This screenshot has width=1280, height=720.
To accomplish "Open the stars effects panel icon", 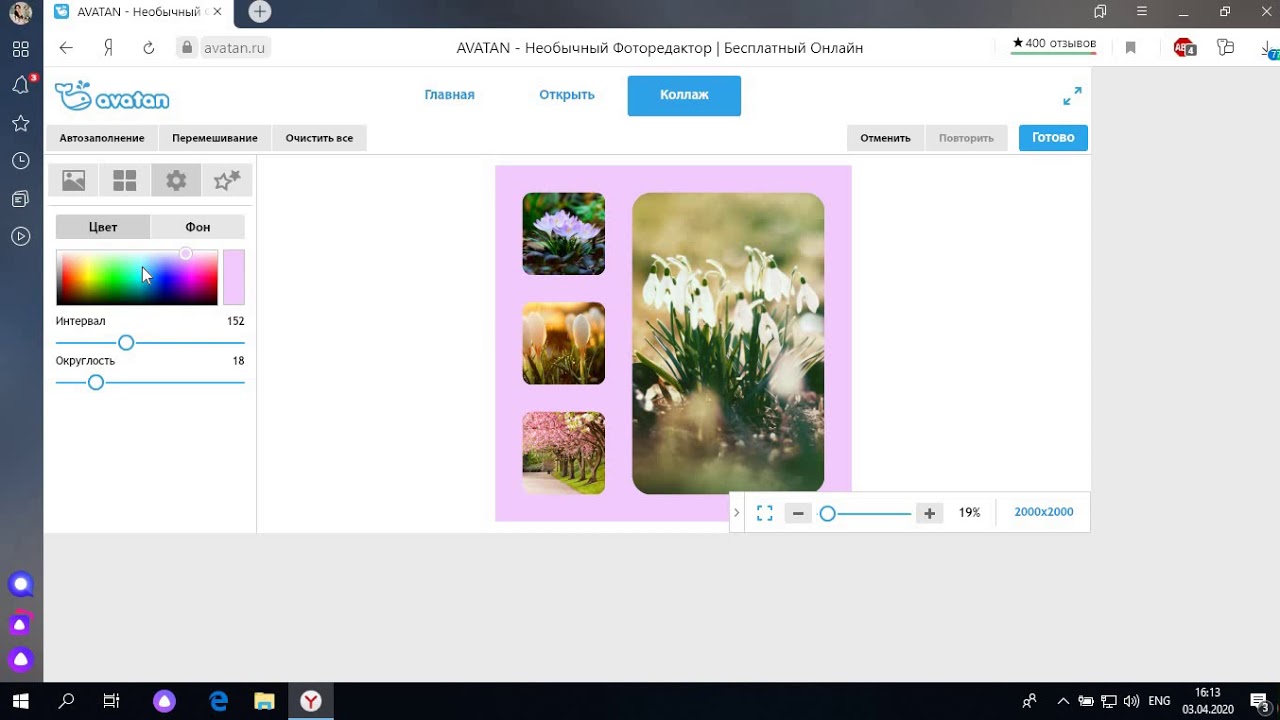I will point(227,180).
